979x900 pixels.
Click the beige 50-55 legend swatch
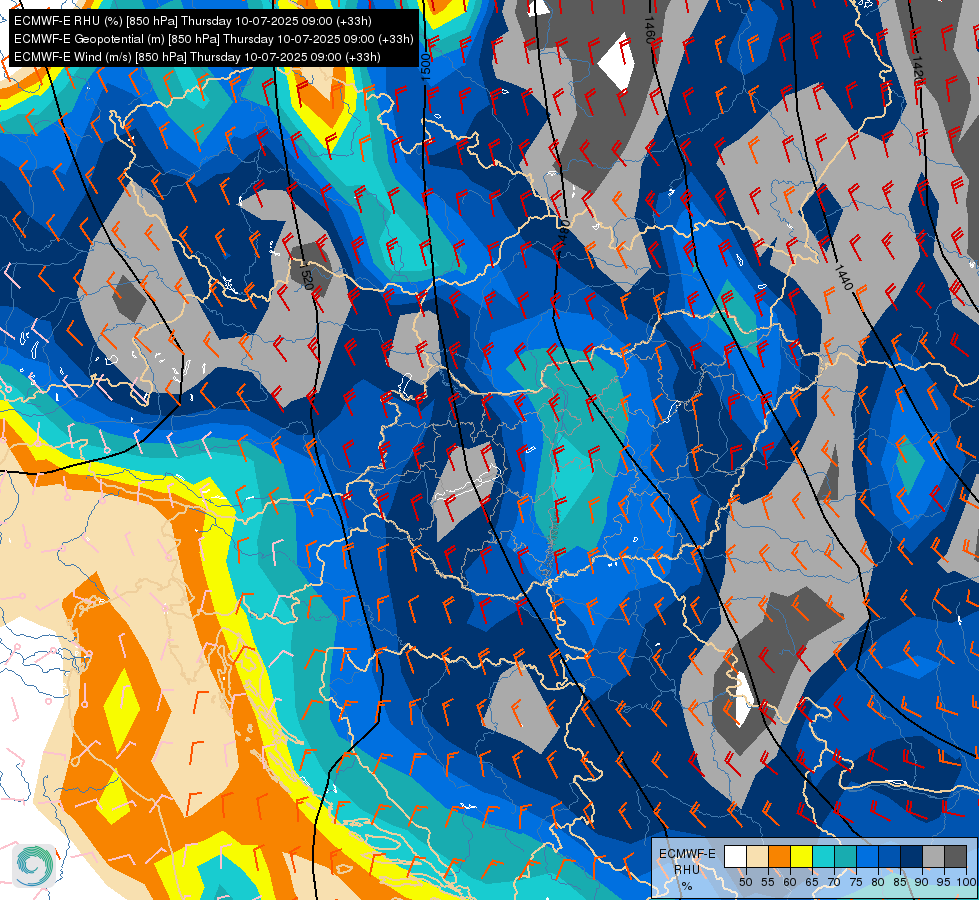tap(757, 856)
